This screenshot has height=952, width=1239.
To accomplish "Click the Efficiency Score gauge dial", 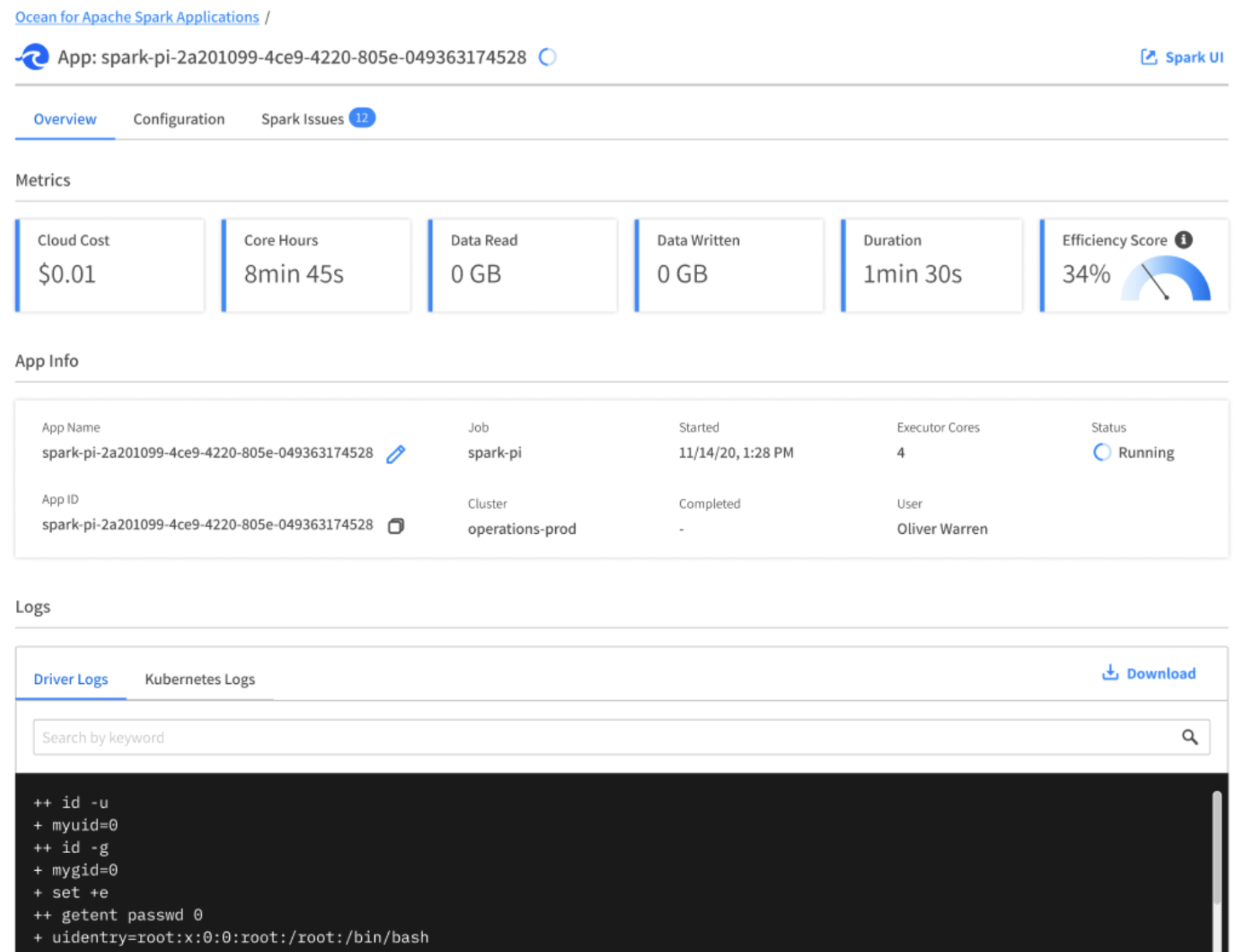I will pyautogui.click(x=1166, y=280).
